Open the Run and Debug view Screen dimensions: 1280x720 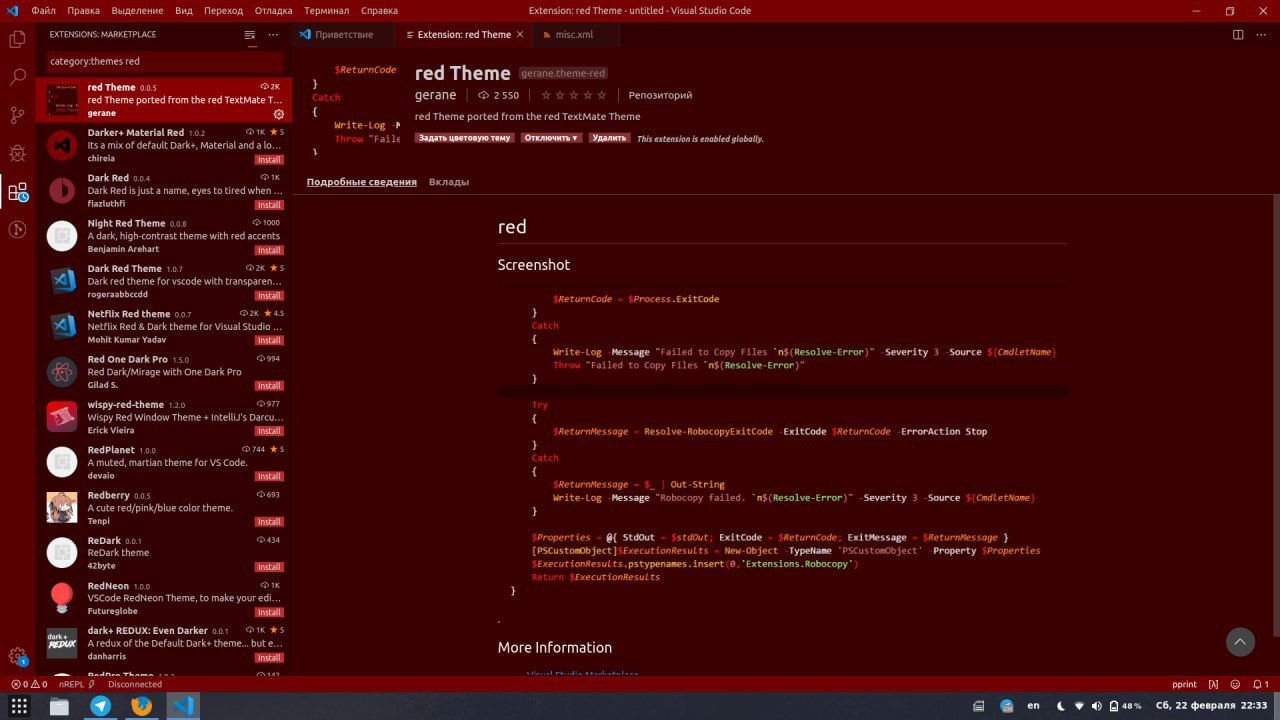coord(17,153)
